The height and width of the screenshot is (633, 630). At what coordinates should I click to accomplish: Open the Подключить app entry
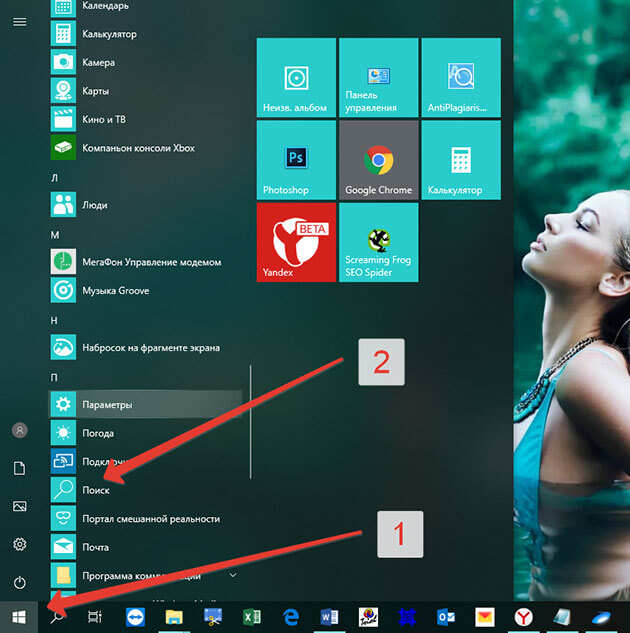coord(146,461)
